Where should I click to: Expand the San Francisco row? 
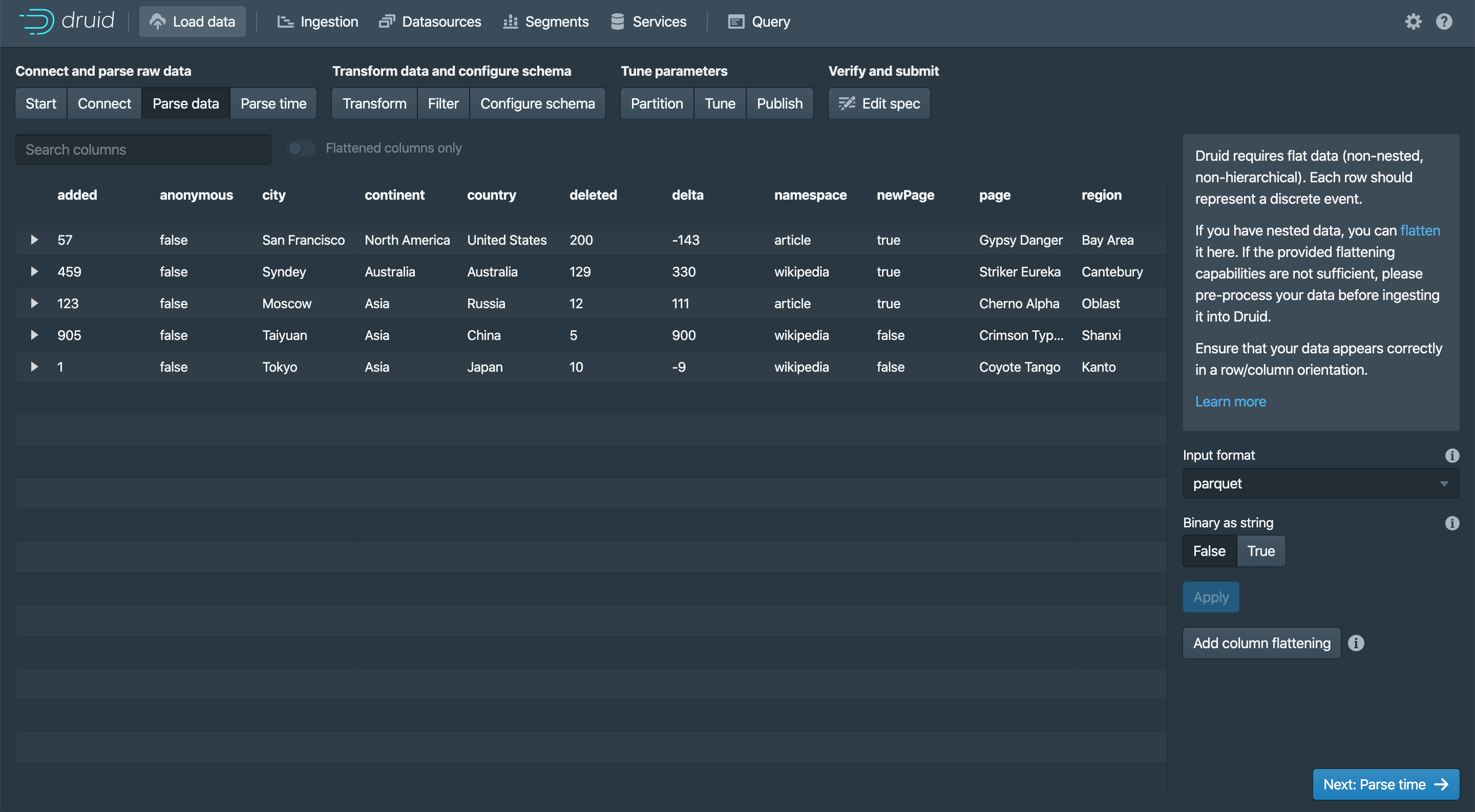(34, 240)
